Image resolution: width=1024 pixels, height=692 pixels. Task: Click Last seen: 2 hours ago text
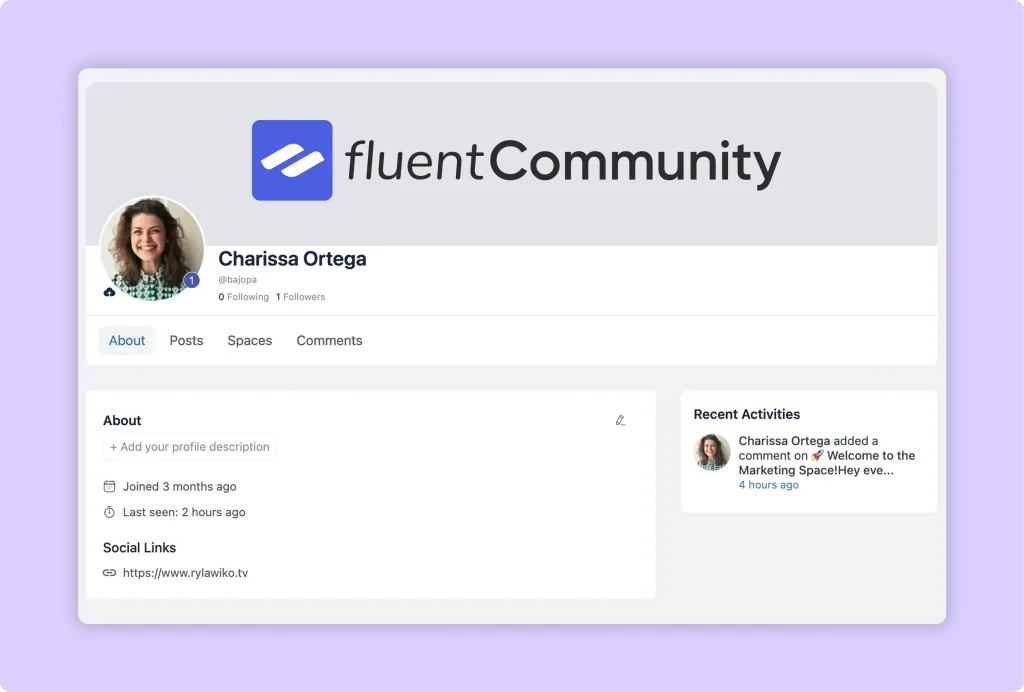(184, 512)
